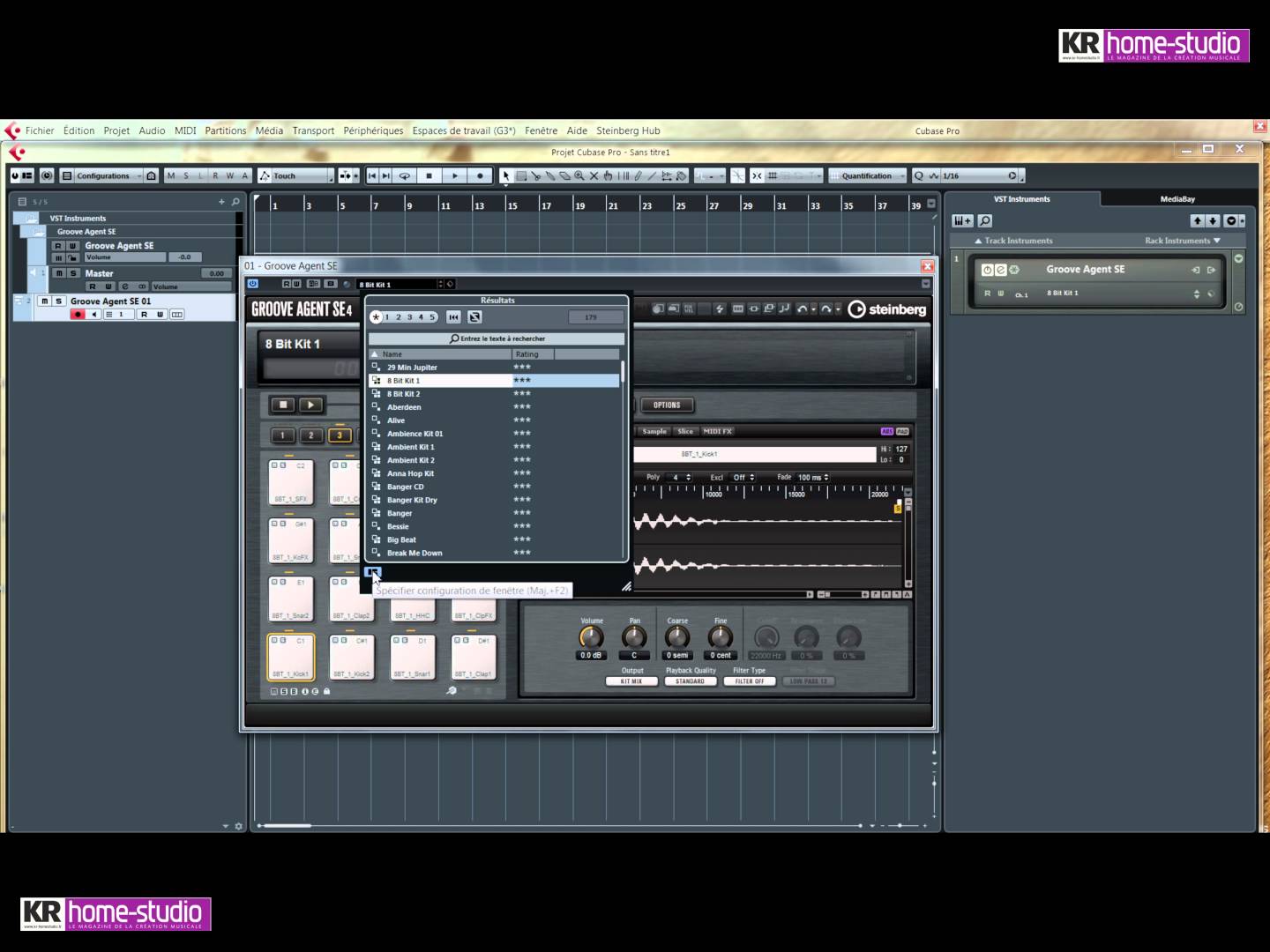Select the Aberdeen kit in results
Viewport: 1270px width, 952px height.
(404, 407)
